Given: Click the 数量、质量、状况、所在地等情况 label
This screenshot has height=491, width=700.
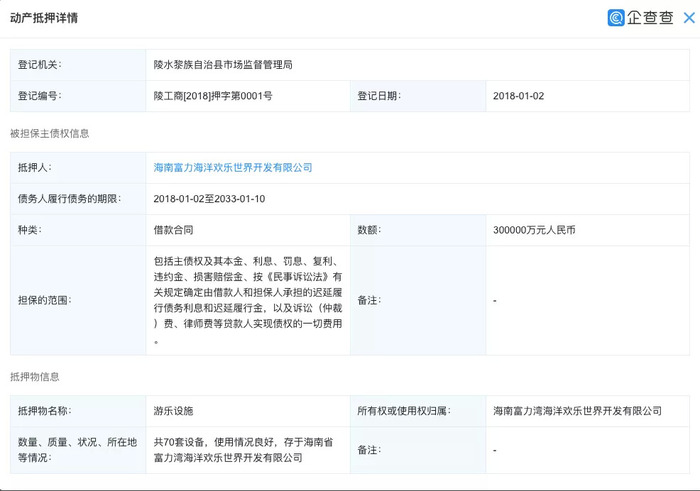Looking at the screenshot, I should coord(77,449).
